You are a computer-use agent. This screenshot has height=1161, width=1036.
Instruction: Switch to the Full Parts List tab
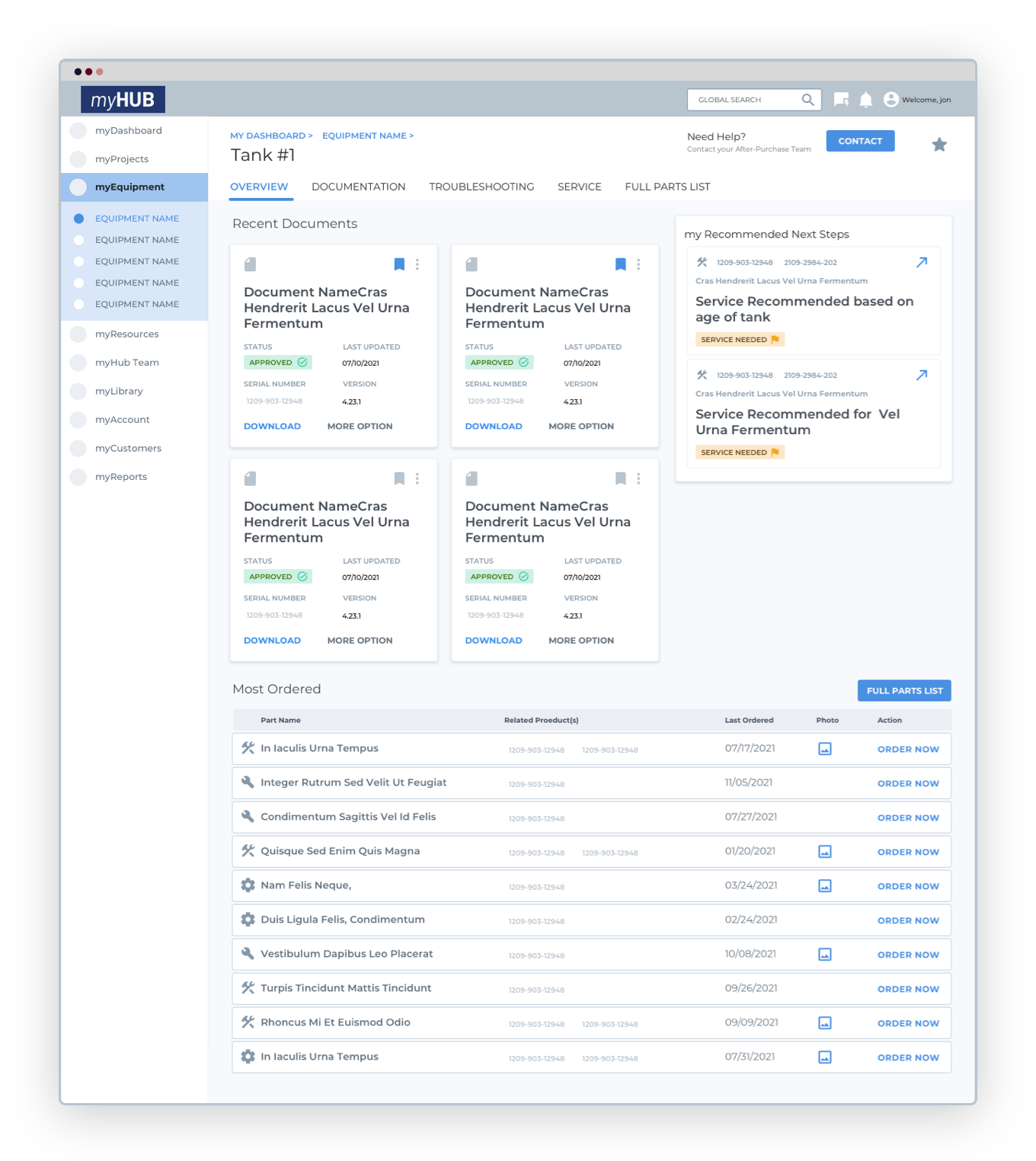667,187
